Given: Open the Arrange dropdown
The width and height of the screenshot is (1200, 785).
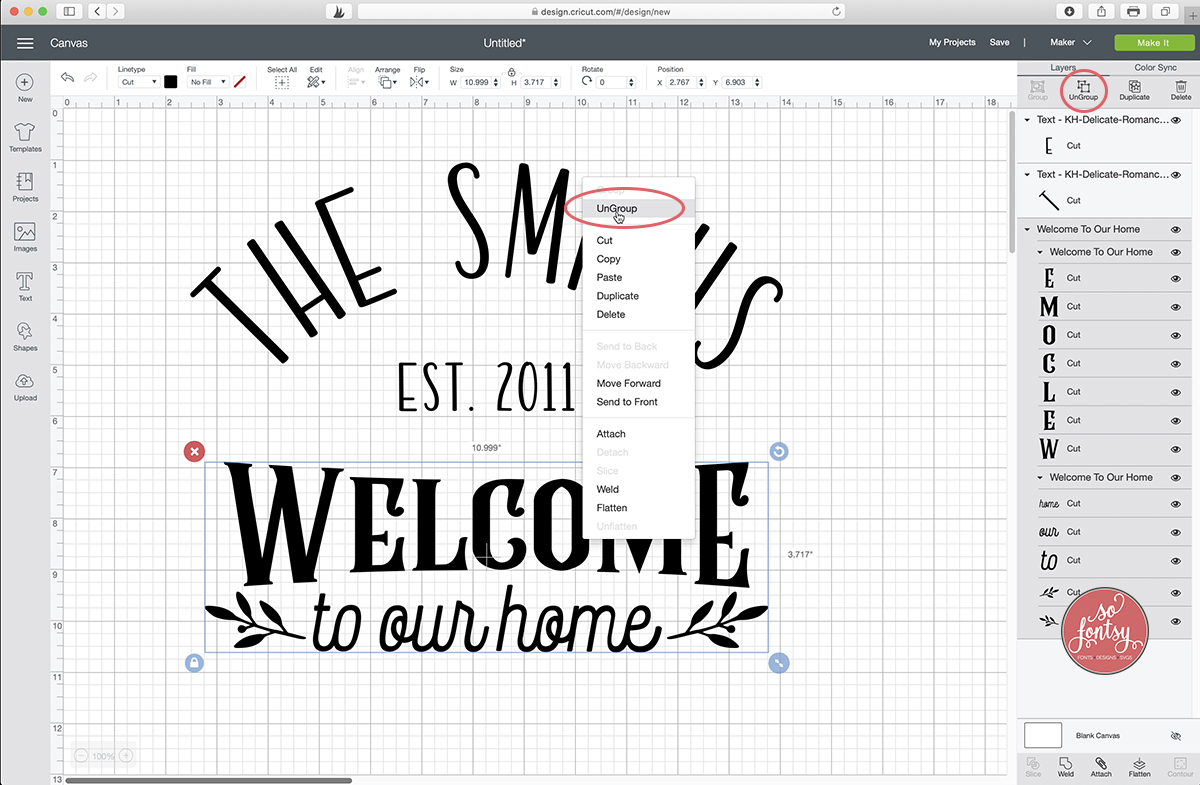Looking at the screenshot, I should point(386,82).
